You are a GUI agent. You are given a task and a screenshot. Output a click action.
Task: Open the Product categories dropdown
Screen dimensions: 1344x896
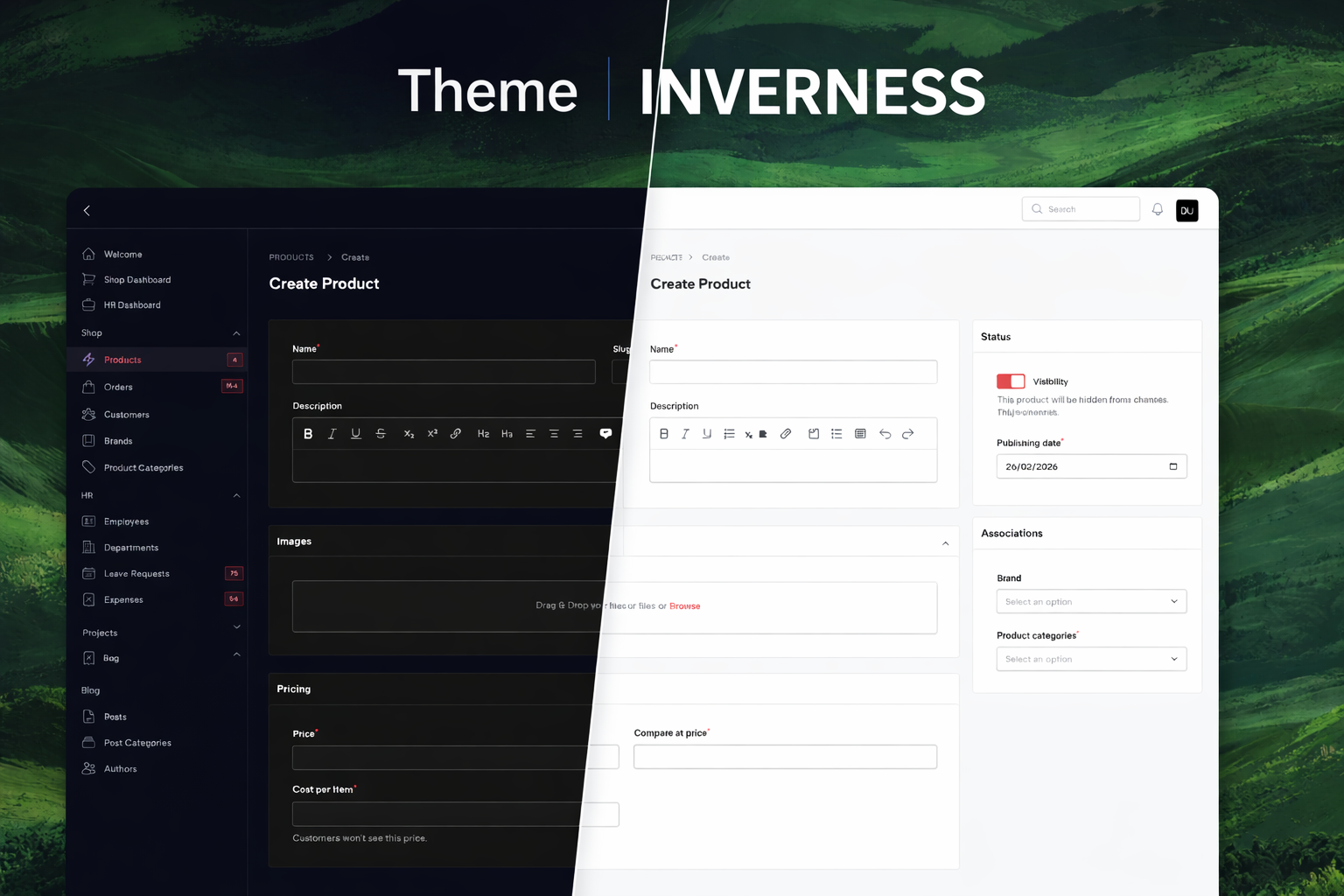(x=1090, y=659)
